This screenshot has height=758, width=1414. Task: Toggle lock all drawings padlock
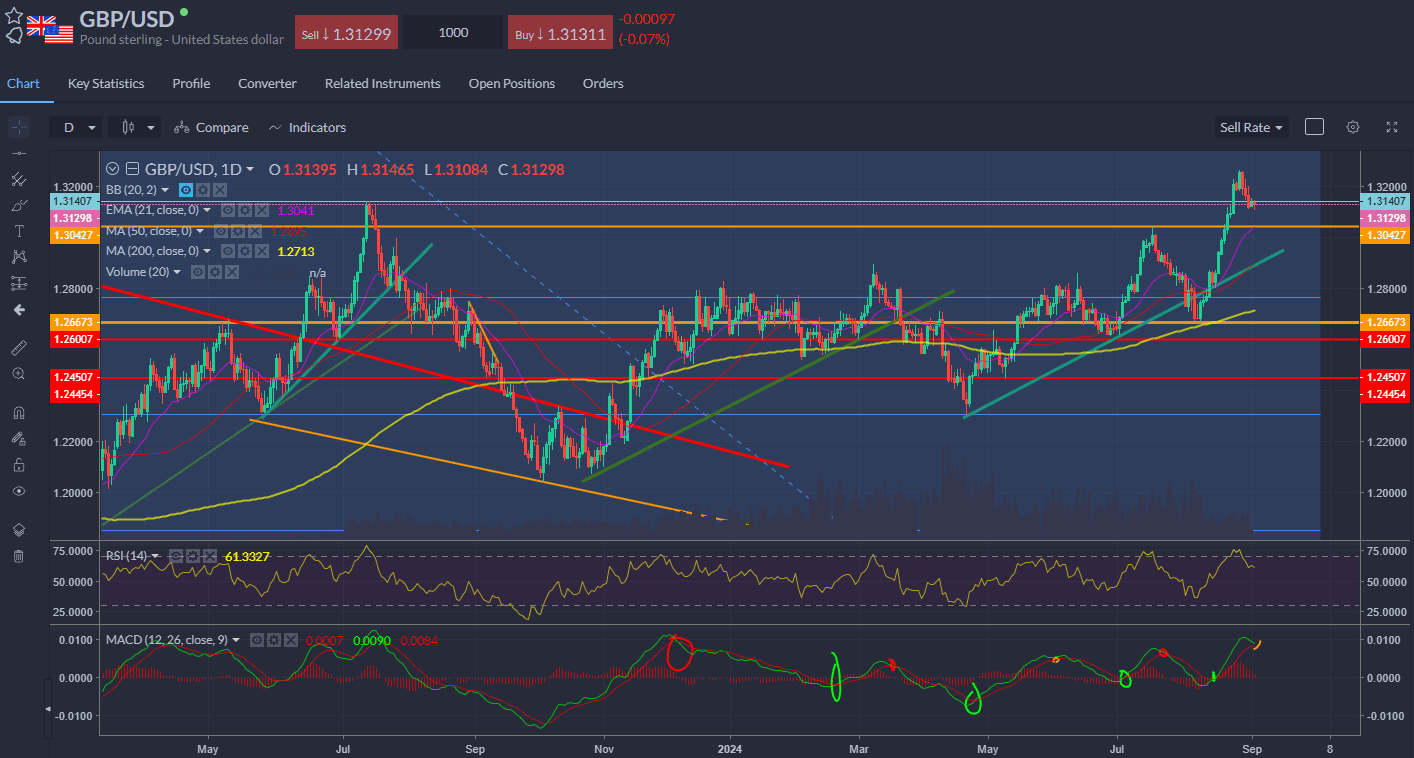click(18, 465)
